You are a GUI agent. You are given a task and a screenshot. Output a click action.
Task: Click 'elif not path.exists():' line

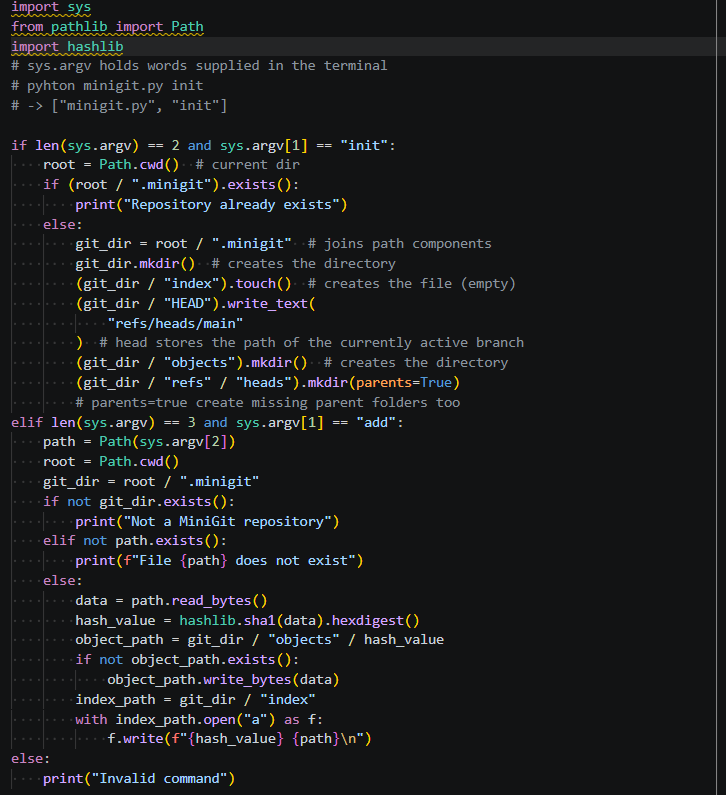click(x=135, y=540)
